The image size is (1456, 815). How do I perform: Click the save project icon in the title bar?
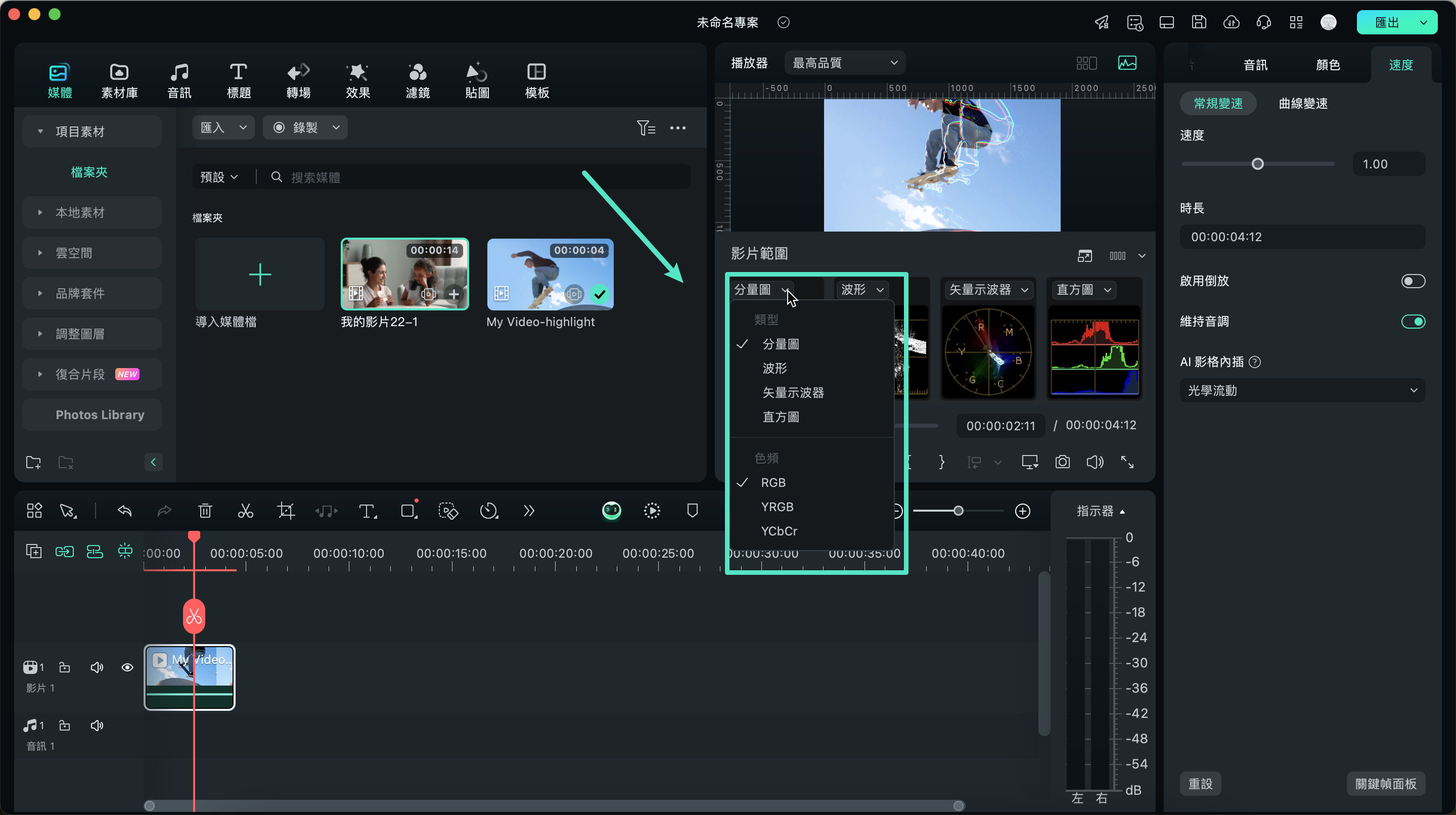(x=1199, y=22)
